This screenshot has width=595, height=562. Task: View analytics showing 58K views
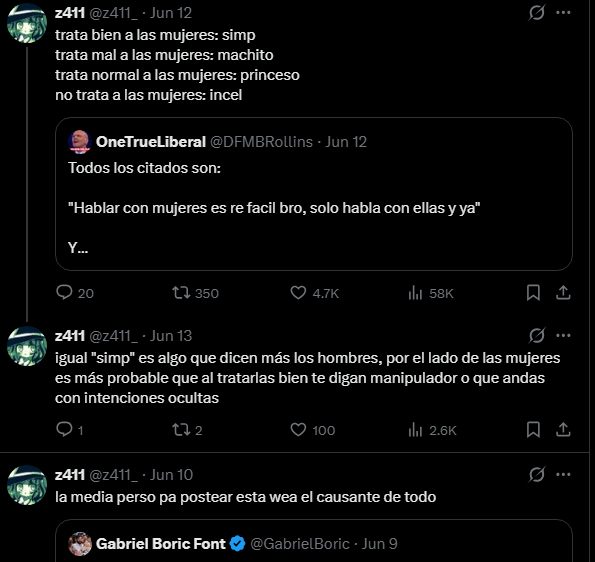[x=430, y=293]
